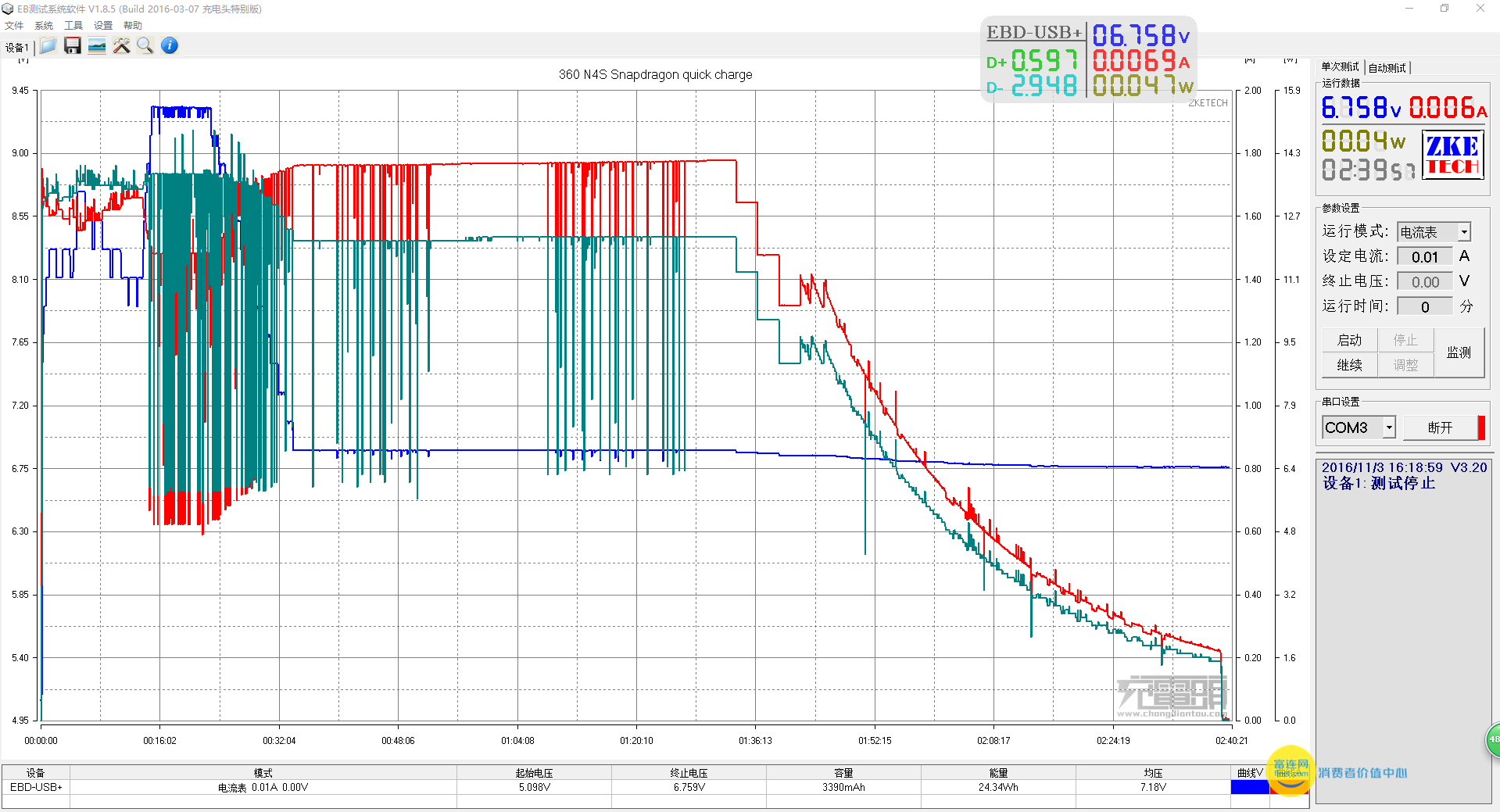
Task: Click the 06.758V reading on meter overlay
Action: 1141,35
